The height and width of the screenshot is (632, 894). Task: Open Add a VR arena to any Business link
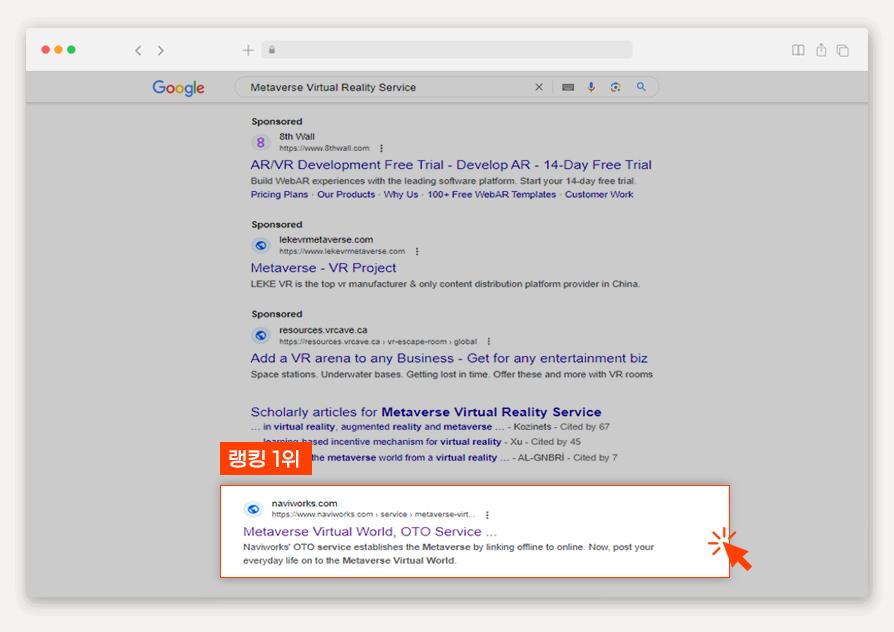449,358
